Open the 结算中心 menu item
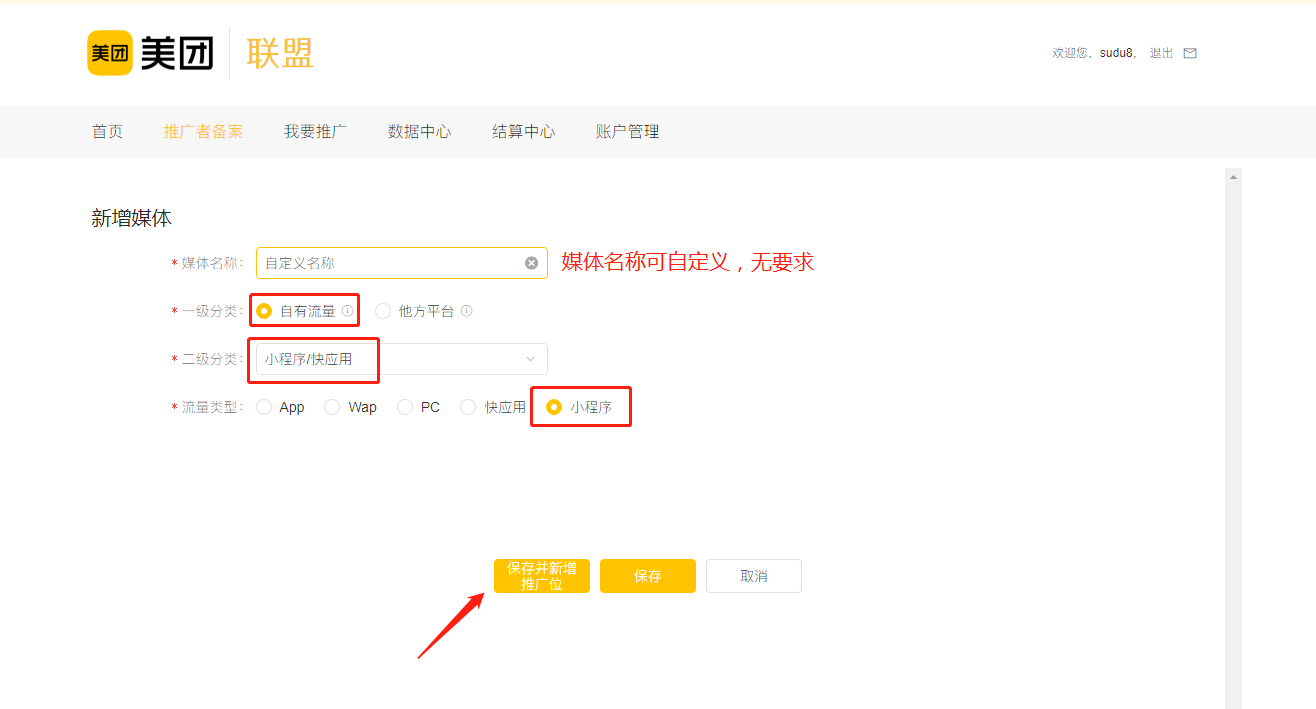 click(x=523, y=132)
